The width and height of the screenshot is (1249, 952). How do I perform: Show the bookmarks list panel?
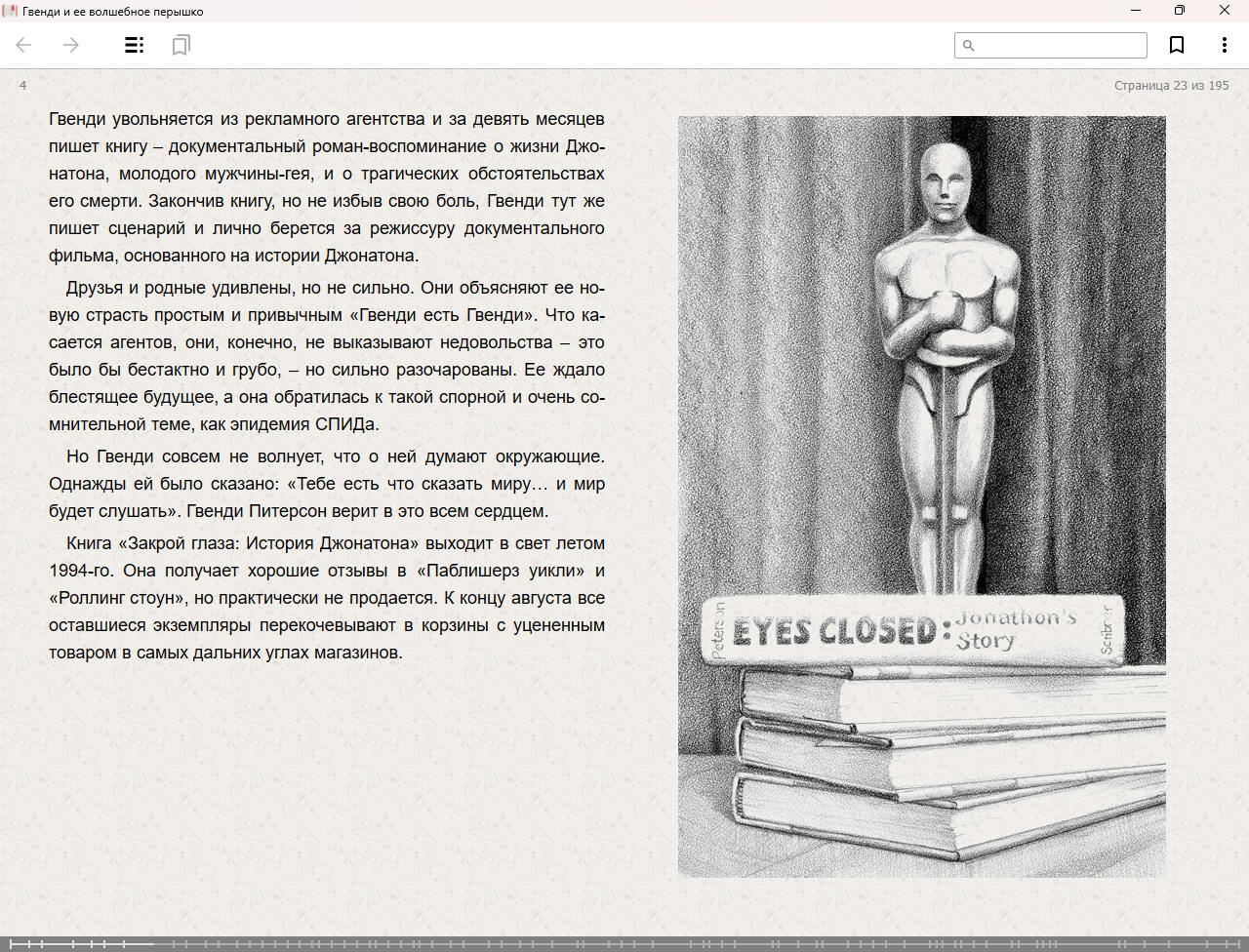(181, 45)
